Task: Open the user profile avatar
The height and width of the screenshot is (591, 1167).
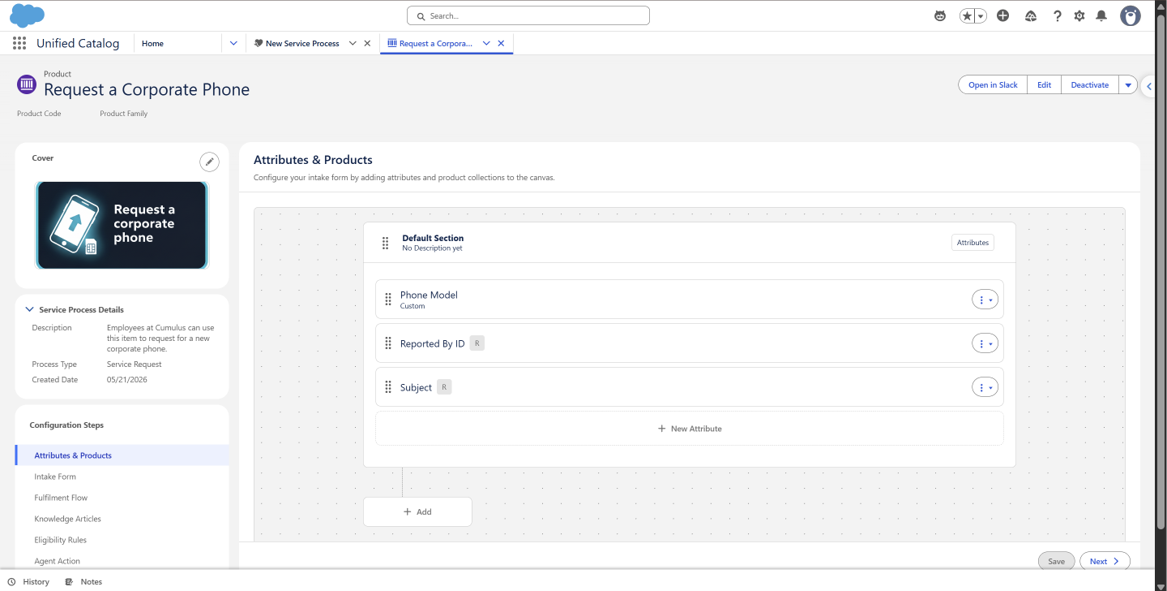Action: click(1131, 16)
